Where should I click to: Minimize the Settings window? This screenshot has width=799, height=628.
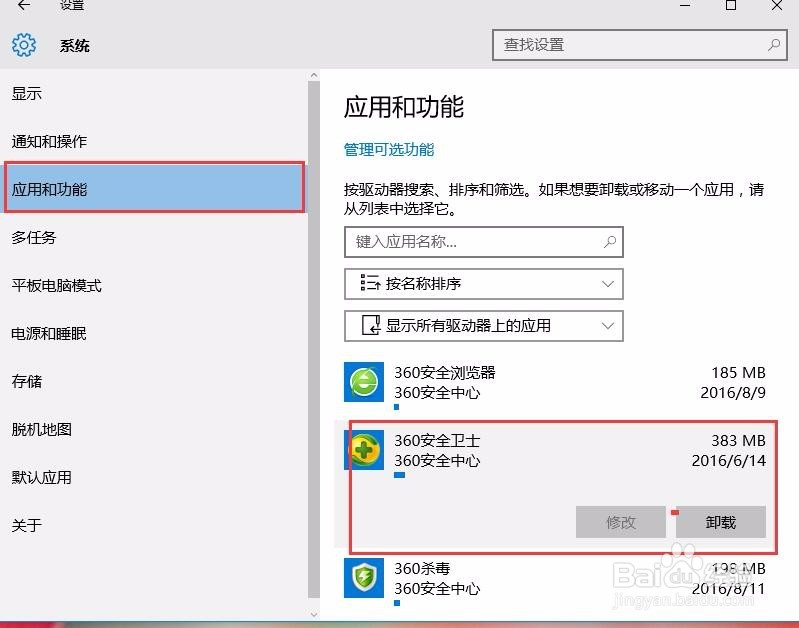(685, 5)
